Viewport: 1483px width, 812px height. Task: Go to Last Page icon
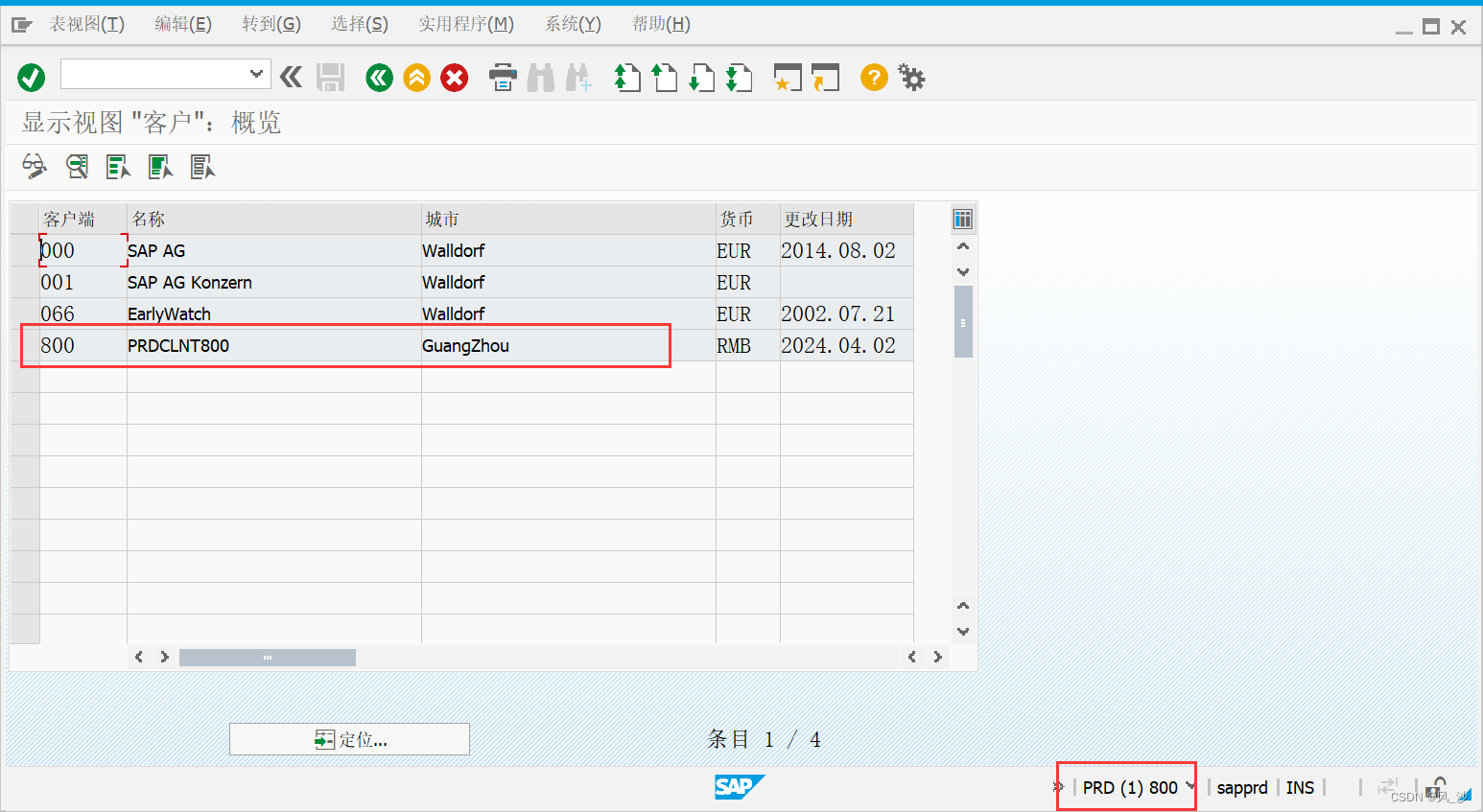pos(740,78)
